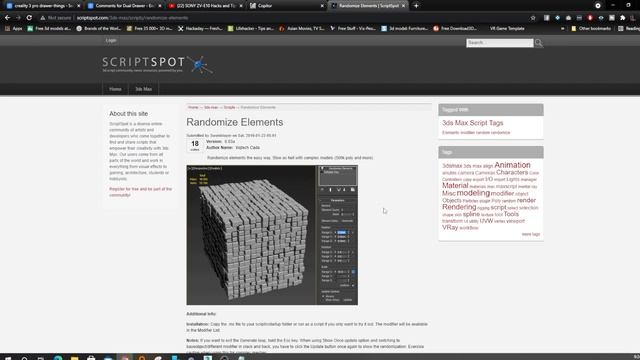
Task: Click the Animation tag
Action: [512, 165]
